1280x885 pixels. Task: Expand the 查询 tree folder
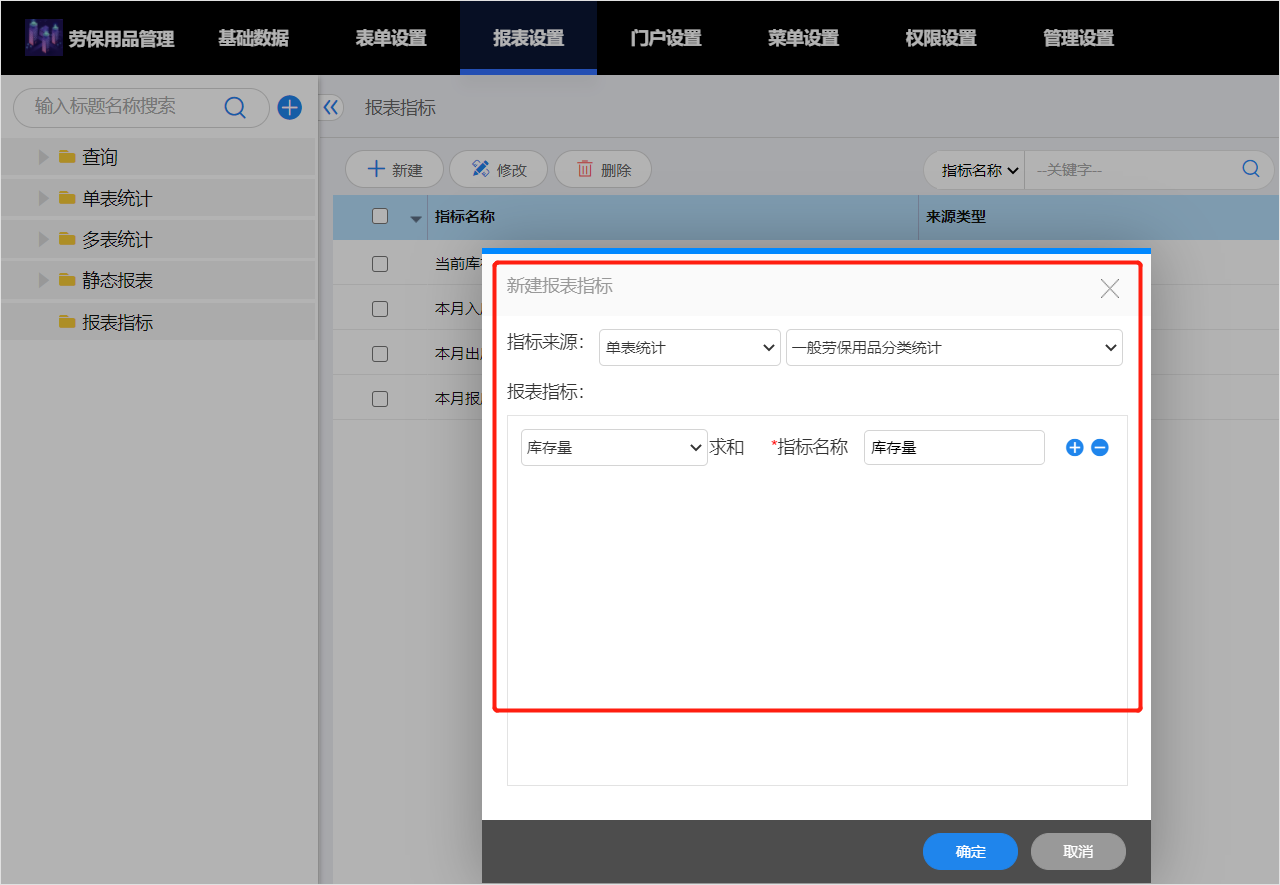click(x=43, y=157)
